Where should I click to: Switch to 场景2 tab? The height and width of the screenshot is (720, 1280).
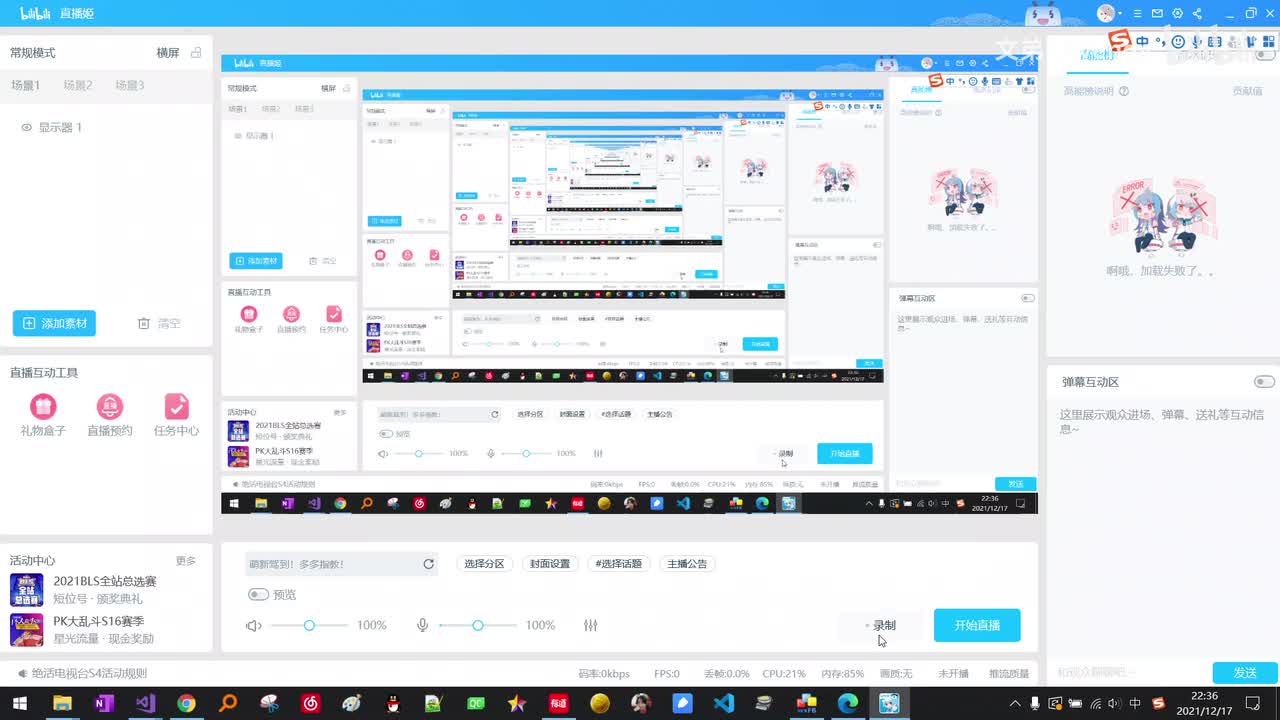pyautogui.click(x=77, y=85)
